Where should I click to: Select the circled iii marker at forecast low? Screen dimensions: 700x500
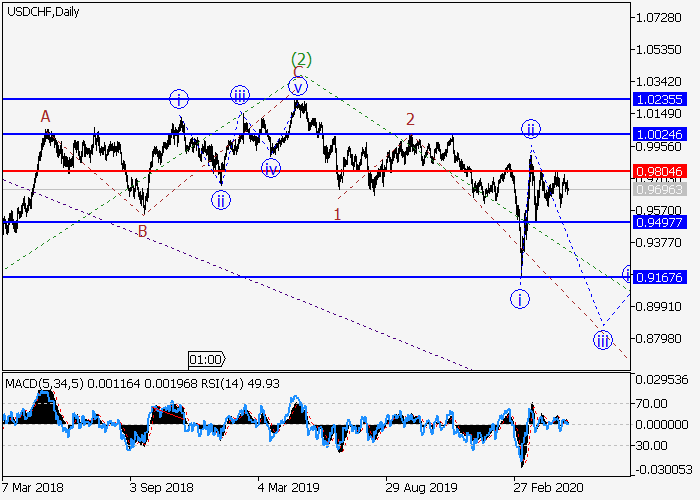[602, 340]
